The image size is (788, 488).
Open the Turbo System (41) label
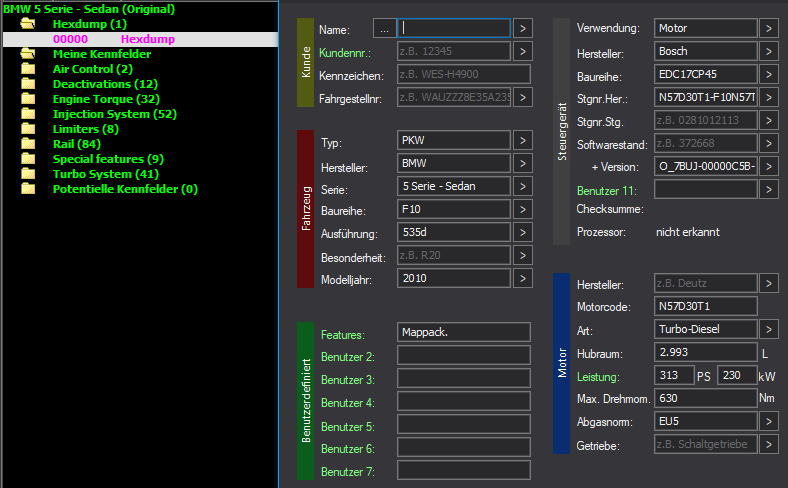tap(106, 174)
